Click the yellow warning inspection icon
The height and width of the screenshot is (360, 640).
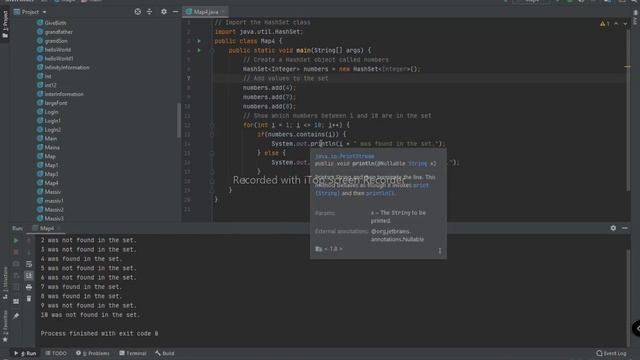point(602,24)
